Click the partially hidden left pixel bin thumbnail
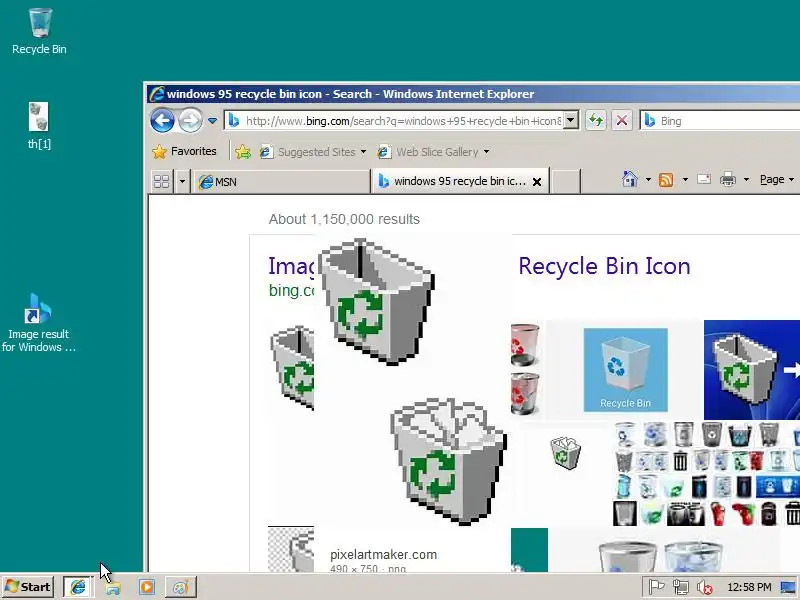This screenshot has width=800, height=600. tap(292, 368)
